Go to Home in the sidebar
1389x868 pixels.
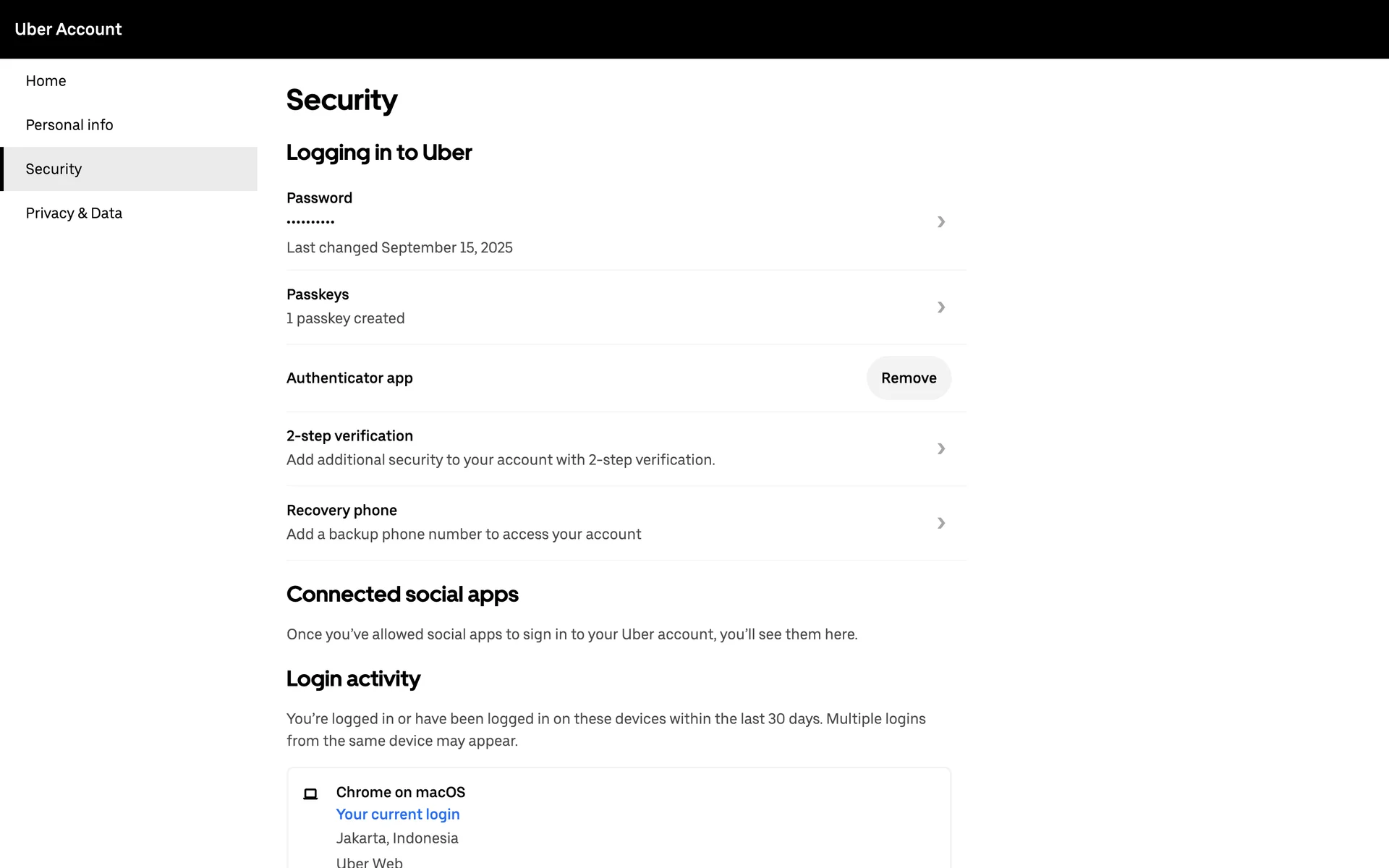click(x=46, y=81)
